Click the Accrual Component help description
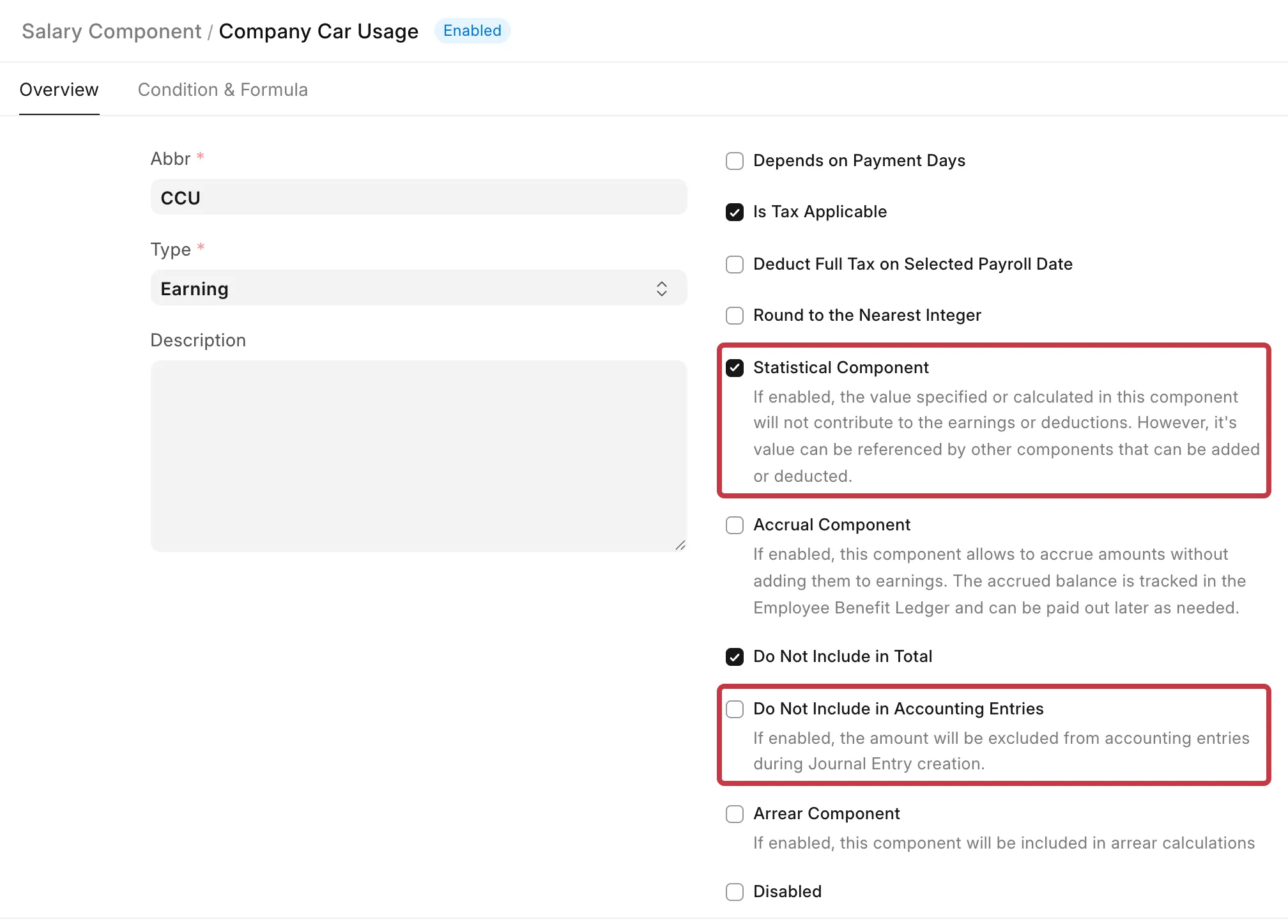 coord(999,581)
